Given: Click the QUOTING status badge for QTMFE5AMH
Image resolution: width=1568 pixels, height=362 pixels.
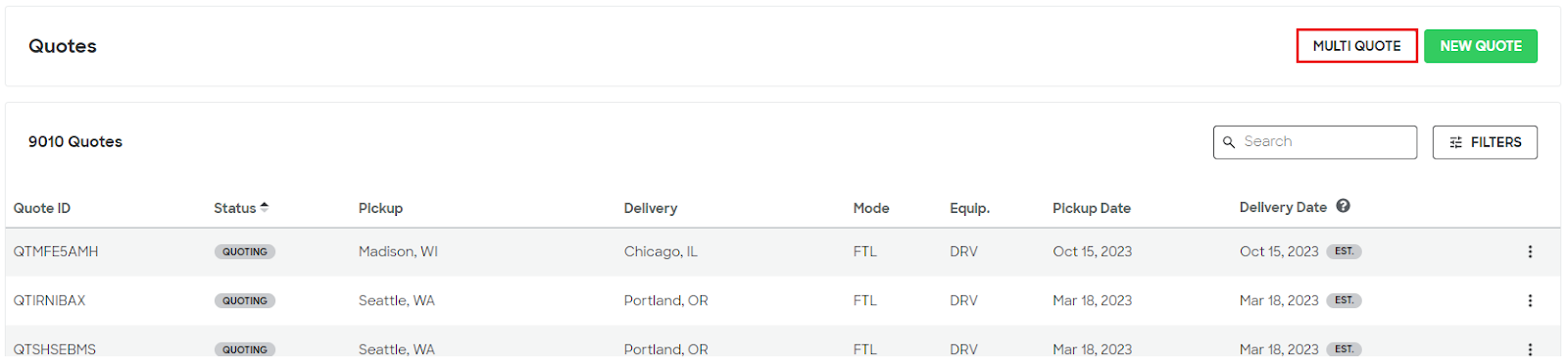Looking at the screenshot, I should (x=245, y=252).
